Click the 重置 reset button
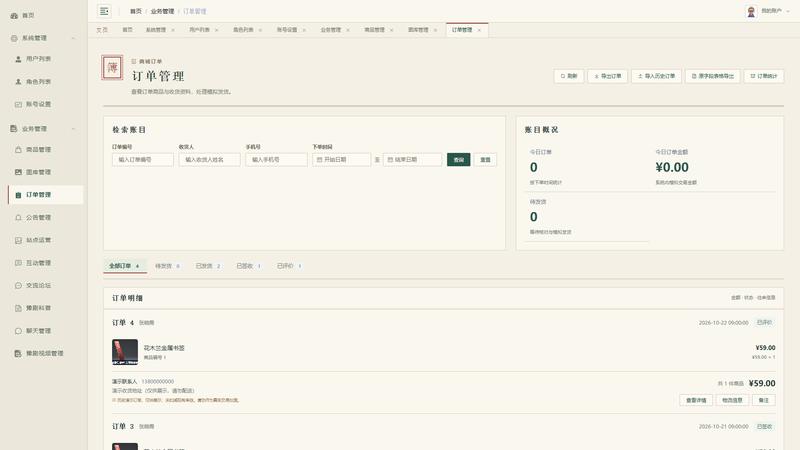This screenshot has height=450, width=800. click(485, 160)
